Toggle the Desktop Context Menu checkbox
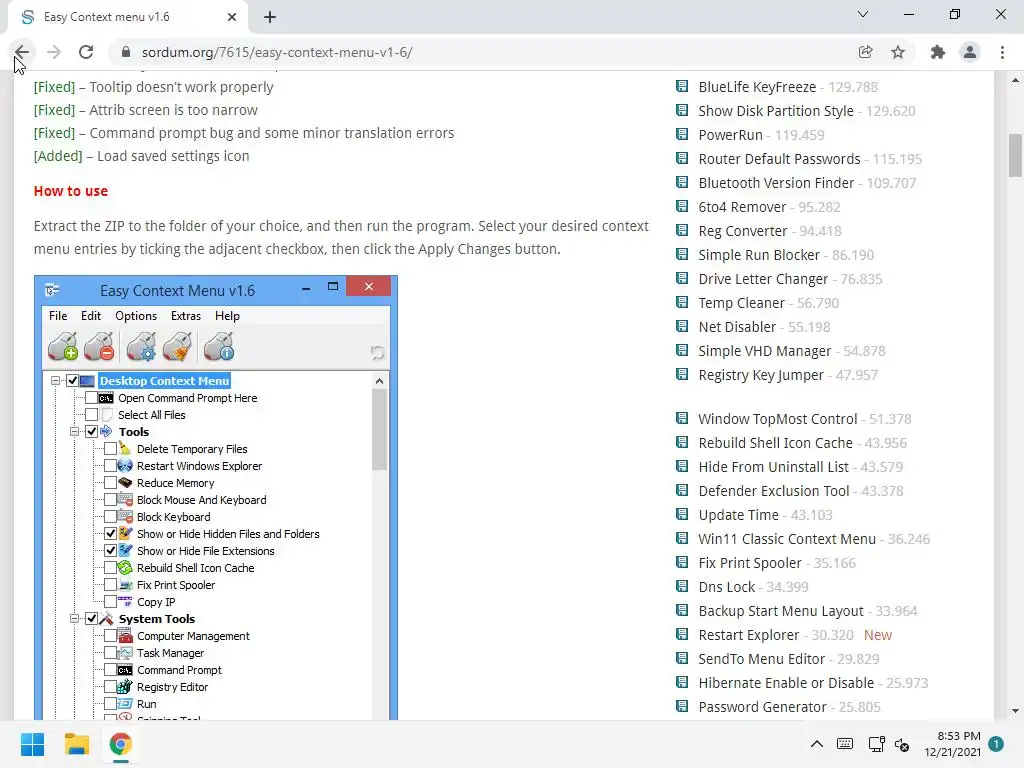 click(x=72, y=381)
